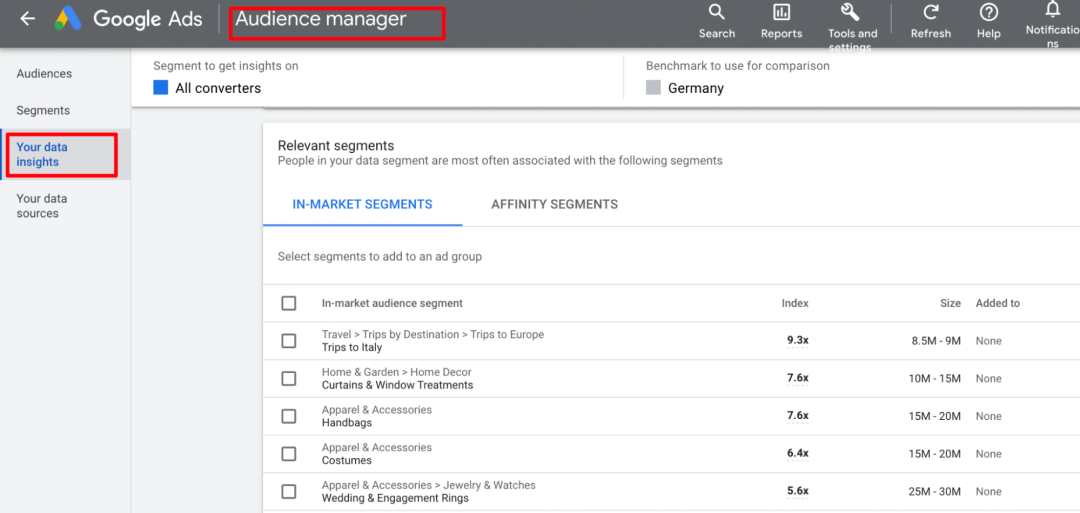Image resolution: width=1080 pixels, height=513 pixels.
Task: Switch to the Affinity Segments tab
Action: click(554, 204)
